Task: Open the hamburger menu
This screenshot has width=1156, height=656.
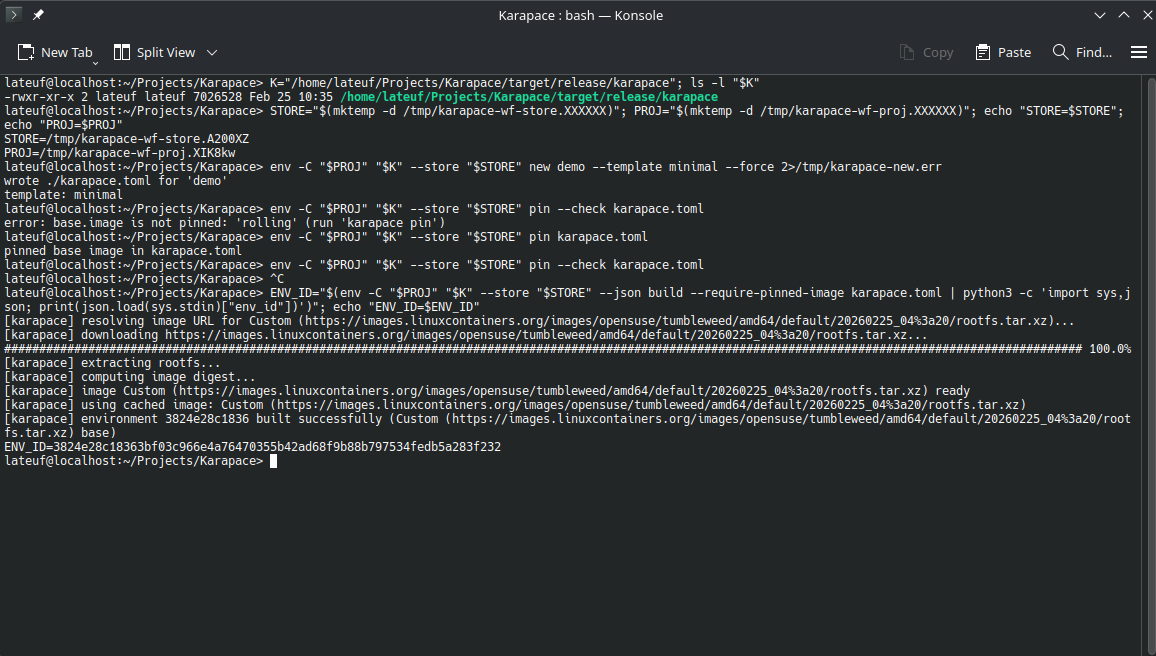Action: (x=1138, y=52)
